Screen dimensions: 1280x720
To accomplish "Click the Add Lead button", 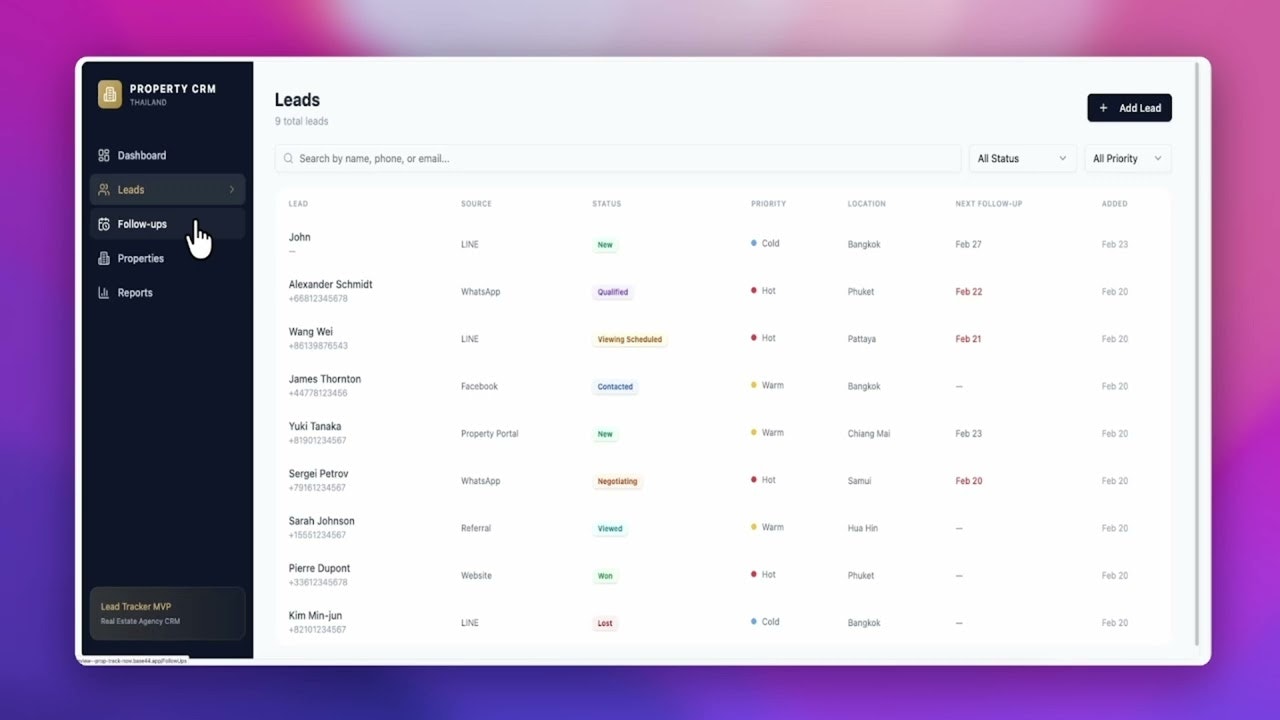I will [1129, 108].
